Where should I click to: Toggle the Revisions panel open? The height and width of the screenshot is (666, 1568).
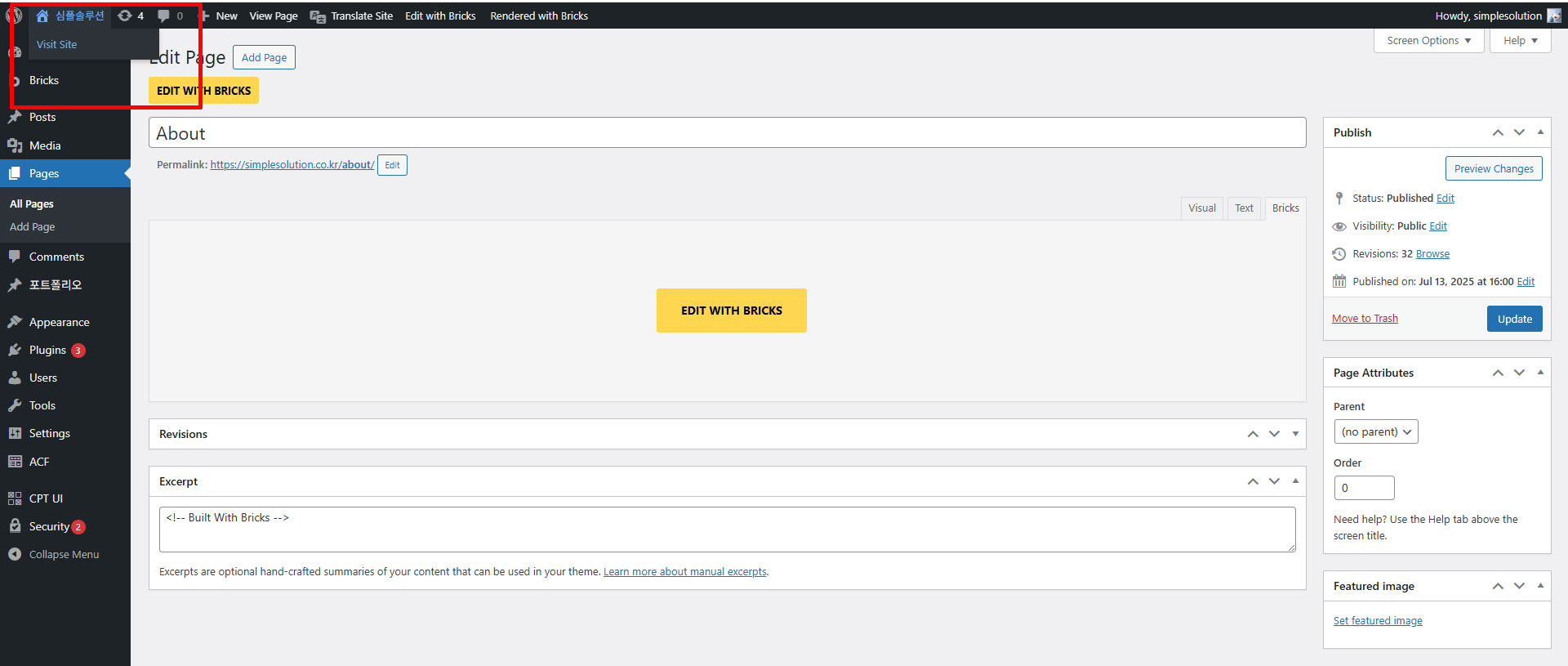coord(1295,434)
